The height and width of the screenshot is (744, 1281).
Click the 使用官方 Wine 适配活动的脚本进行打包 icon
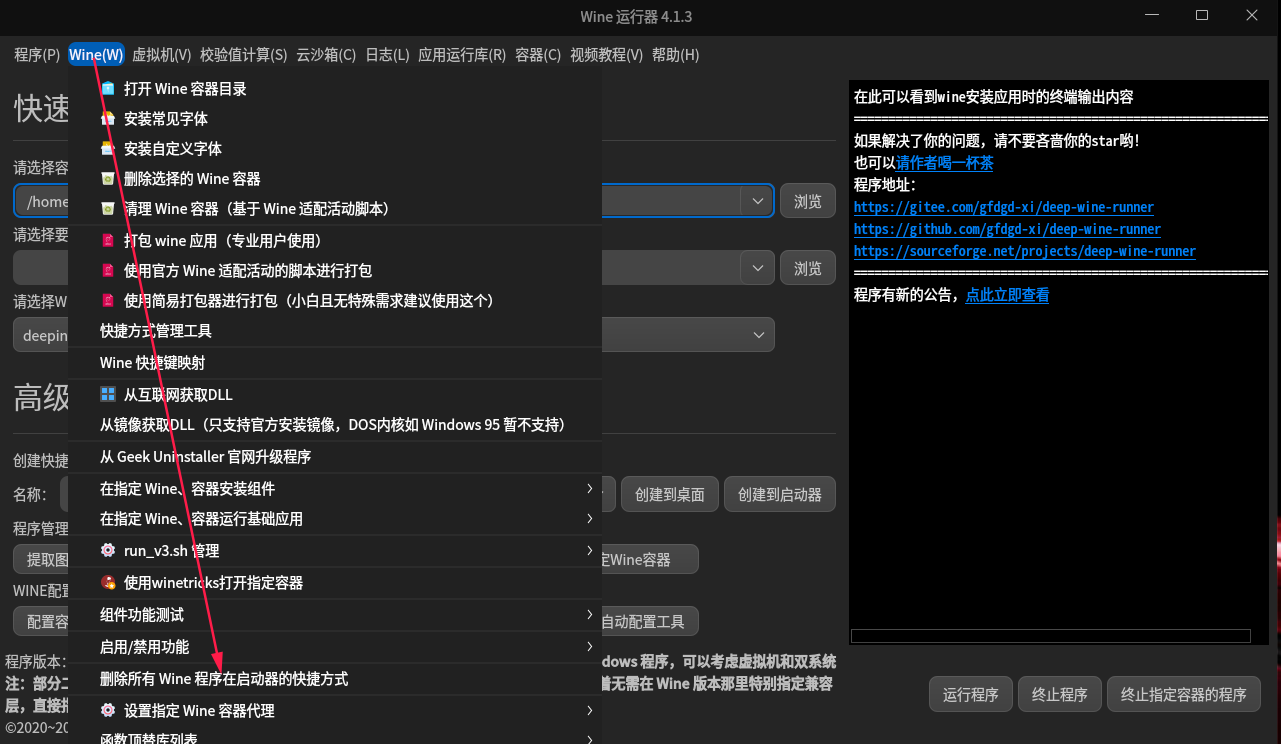click(x=108, y=271)
